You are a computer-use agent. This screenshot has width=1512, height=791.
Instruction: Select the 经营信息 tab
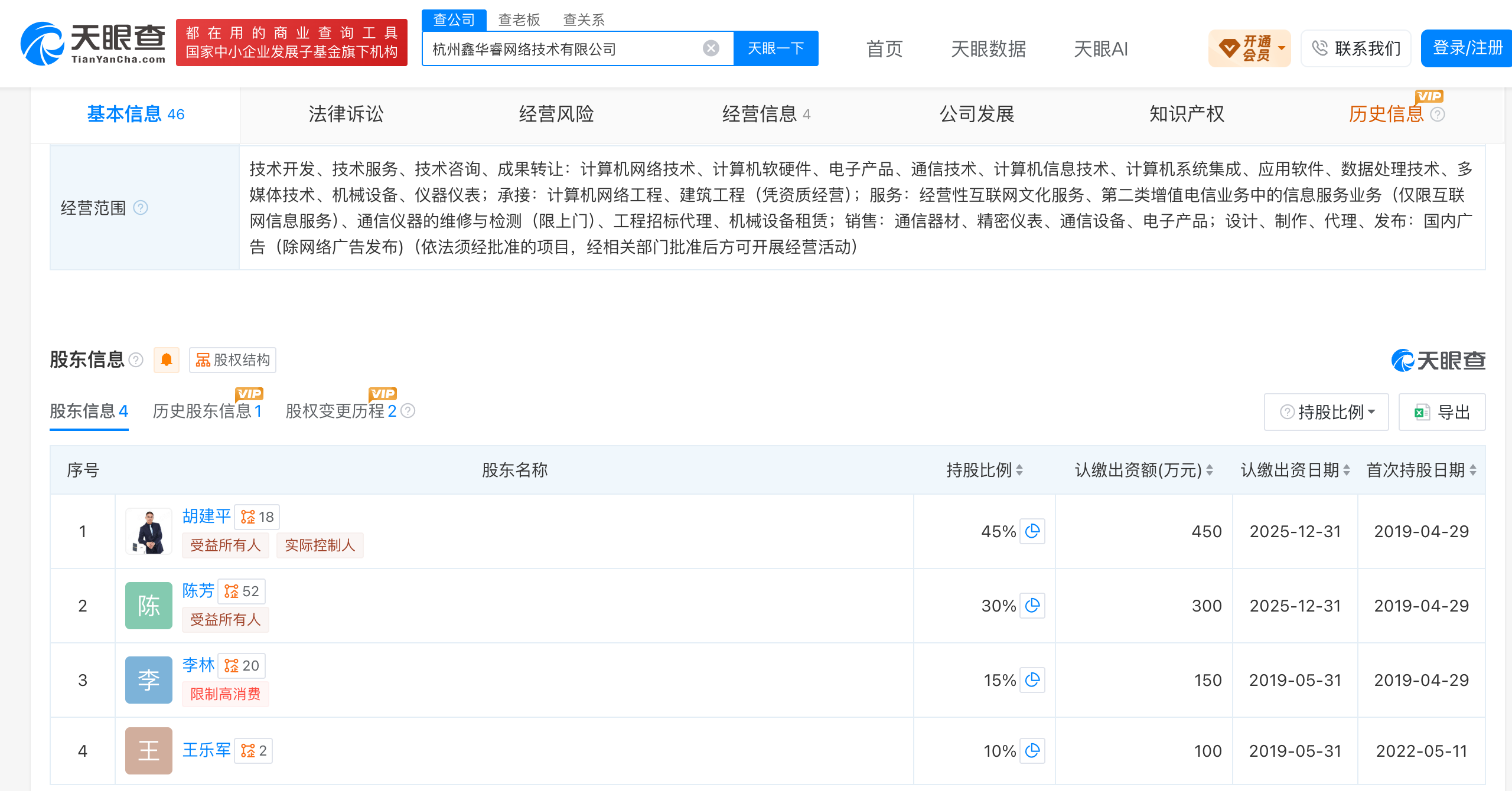click(767, 115)
